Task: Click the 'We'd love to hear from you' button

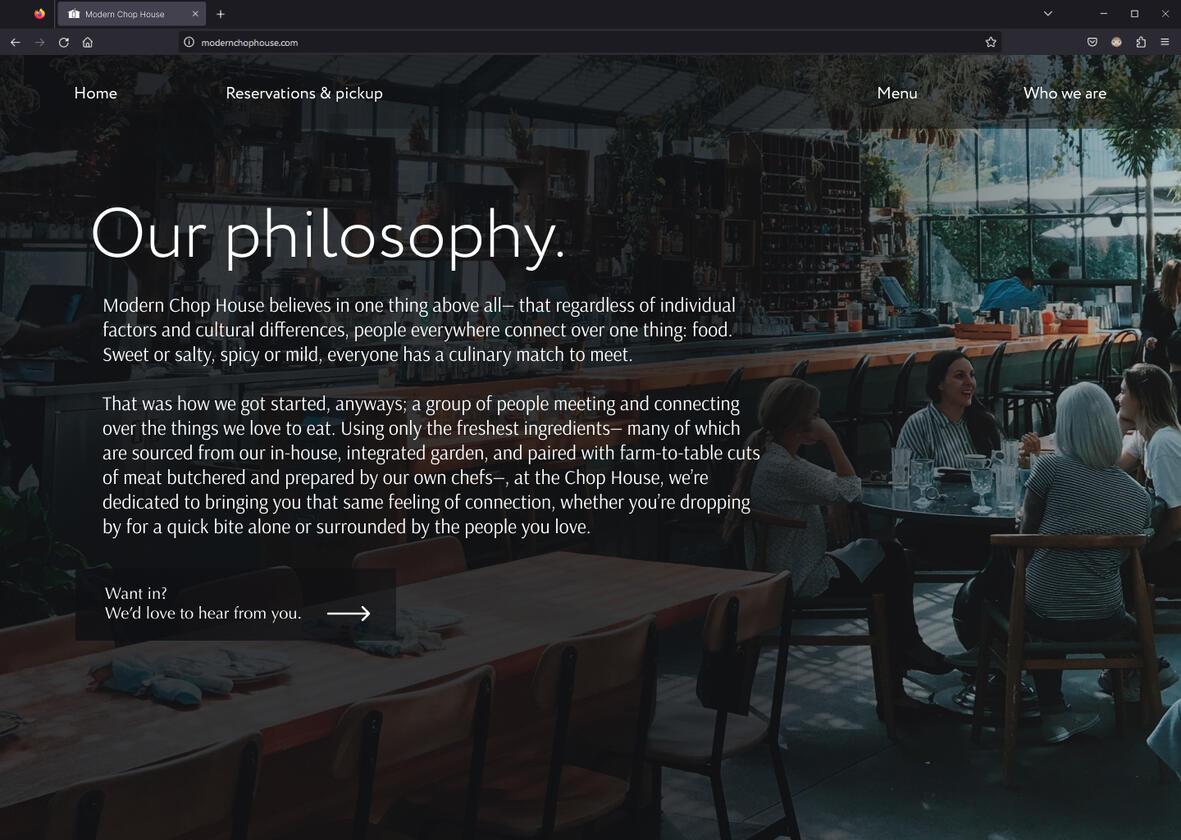Action: click(x=236, y=604)
